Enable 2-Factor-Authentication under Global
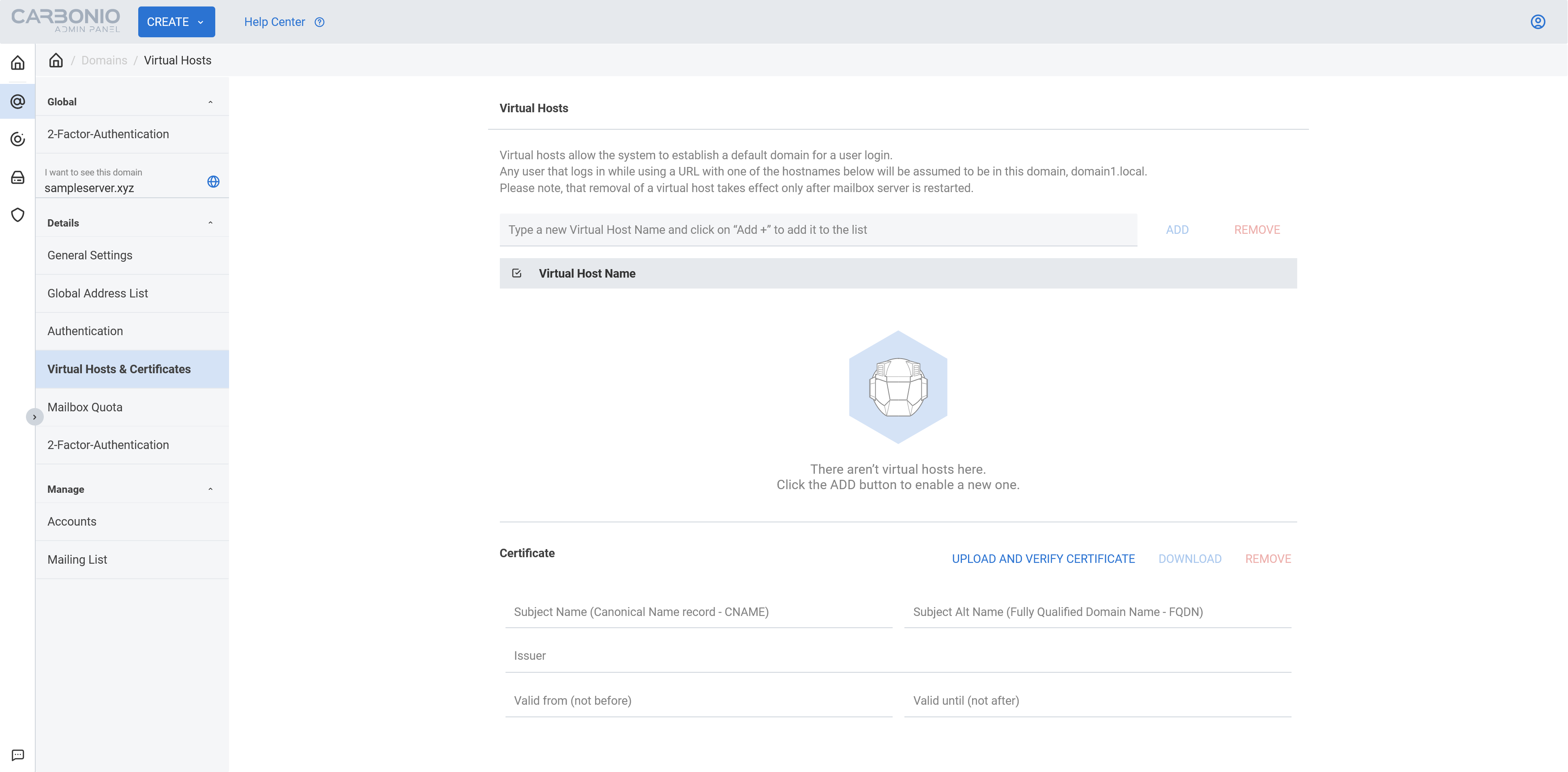The width and height of the screenshot is (1568, 772). point(108,133)
